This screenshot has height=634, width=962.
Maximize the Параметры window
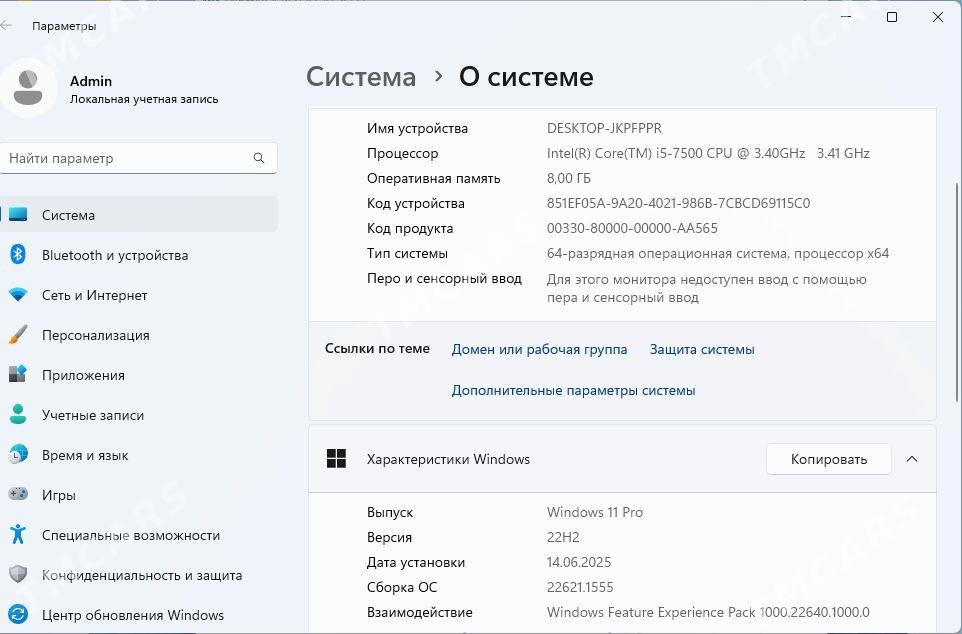[x=892, y=17]
